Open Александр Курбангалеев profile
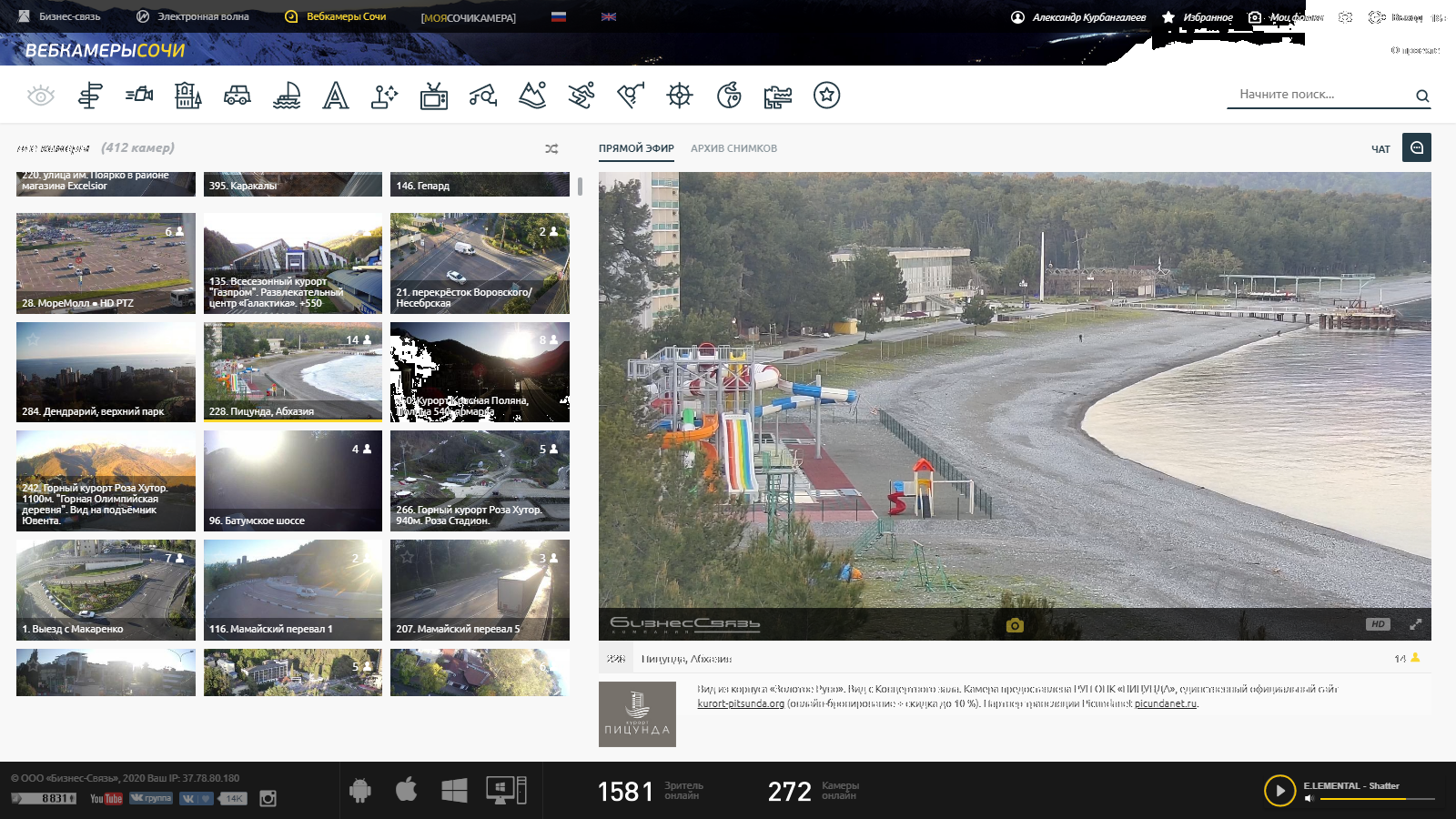Image resolution: width=1456 pixels, height=819 pixels. (x=1078, y=17)
